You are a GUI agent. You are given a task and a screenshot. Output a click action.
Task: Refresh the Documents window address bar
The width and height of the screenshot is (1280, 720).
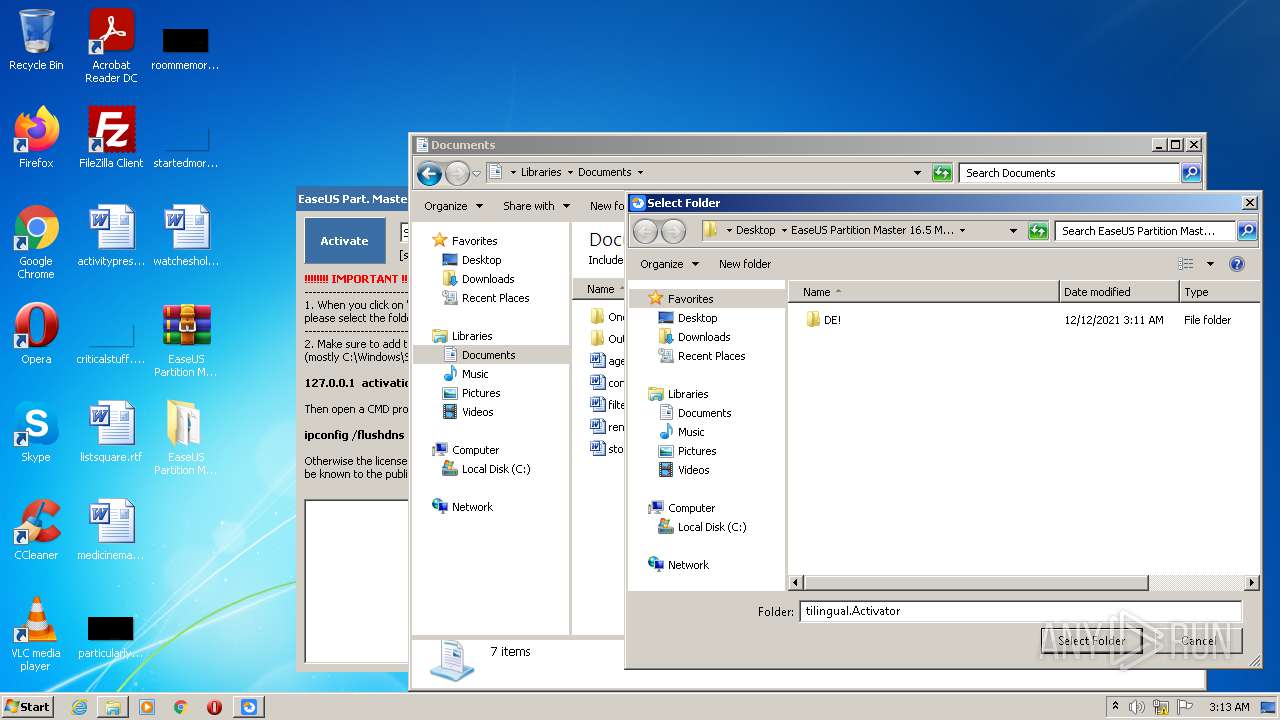[942, 173]
